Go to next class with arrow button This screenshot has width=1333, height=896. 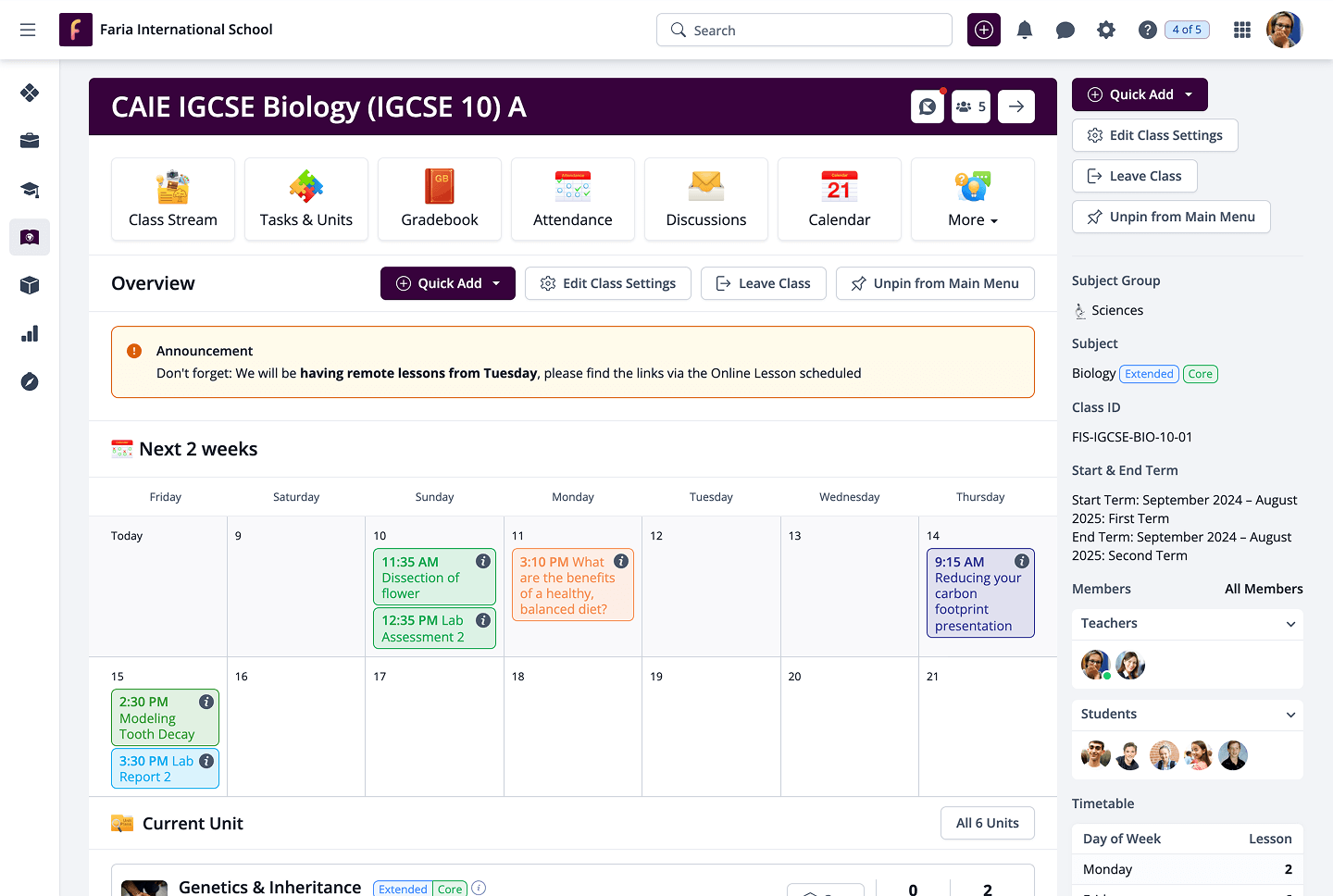click(x=1015, y=106)
